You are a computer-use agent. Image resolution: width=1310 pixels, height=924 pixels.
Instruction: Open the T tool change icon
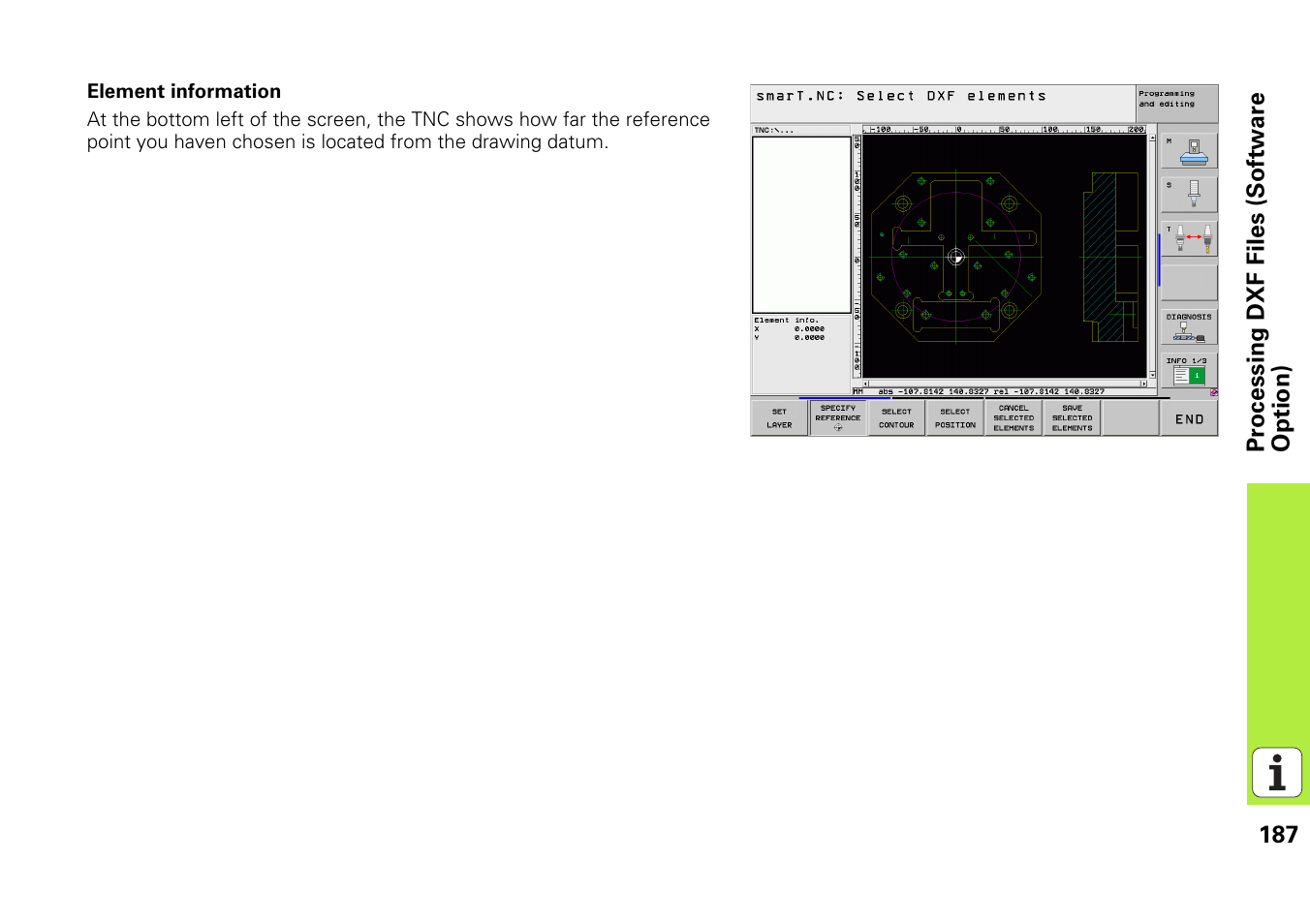(1189, 239)
